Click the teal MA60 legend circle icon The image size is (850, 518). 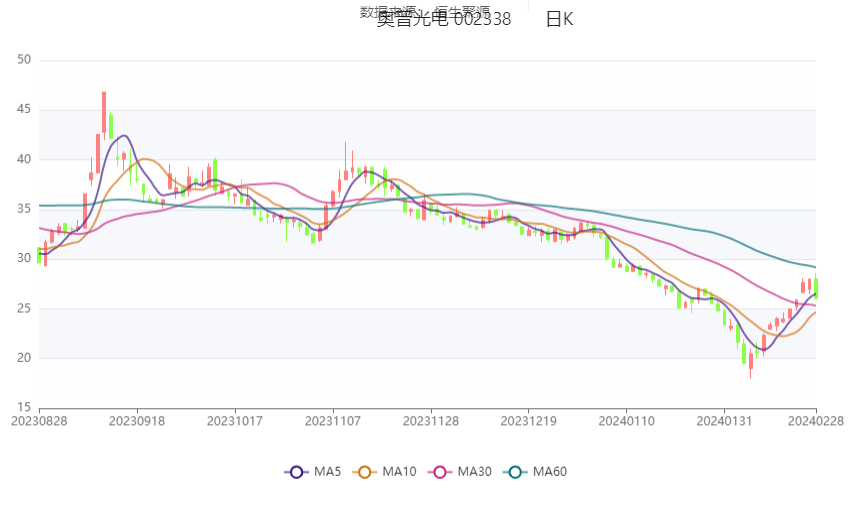coord(515,472)
